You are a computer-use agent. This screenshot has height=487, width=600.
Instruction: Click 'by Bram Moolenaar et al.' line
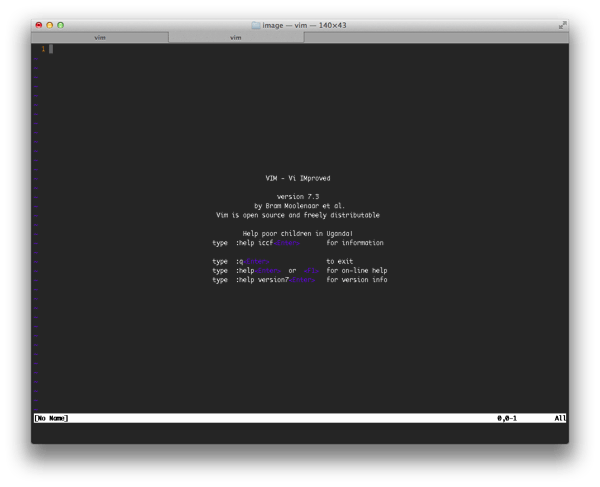299,206
